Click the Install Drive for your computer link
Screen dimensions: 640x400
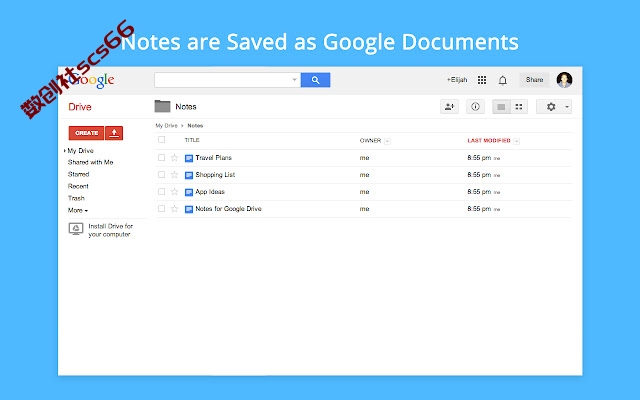click(x=111, y=230)
